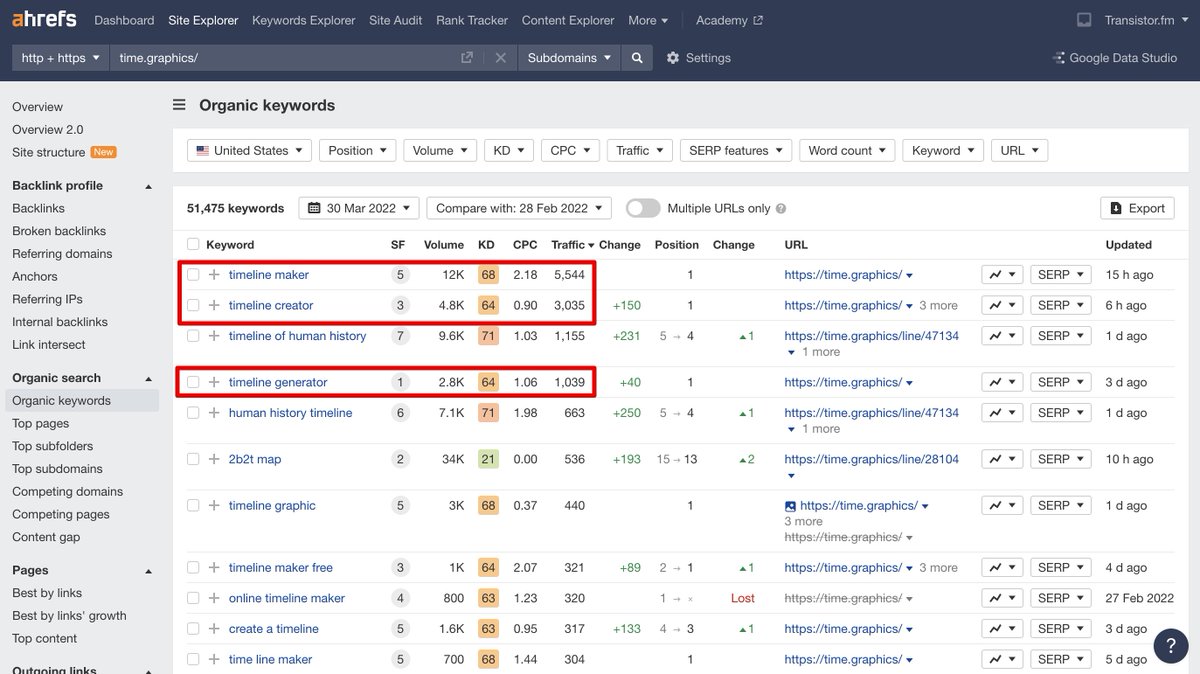The width and height of the screenshot is (1200, 674).
Task: Click the plus icon beside timeline maker
Action: pos(214,275)
